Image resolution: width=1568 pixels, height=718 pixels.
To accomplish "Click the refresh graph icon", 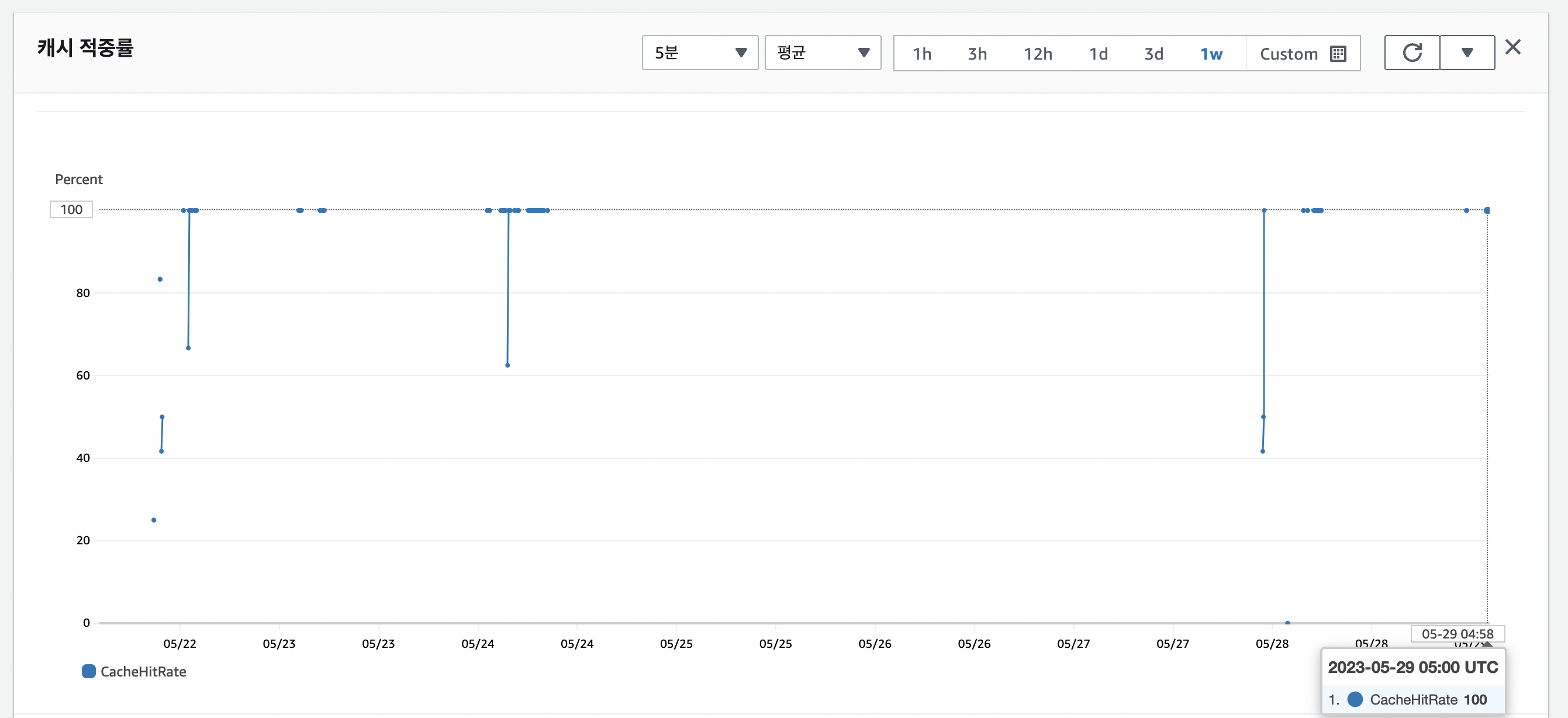I will click(x=1411, y=53).
